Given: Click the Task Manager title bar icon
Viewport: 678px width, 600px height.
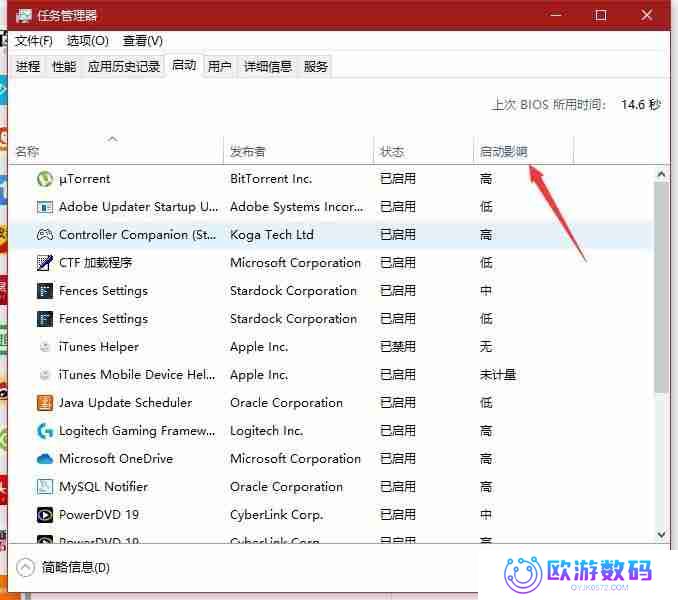Looking at the screenshot, I should (x=24, y=16).
